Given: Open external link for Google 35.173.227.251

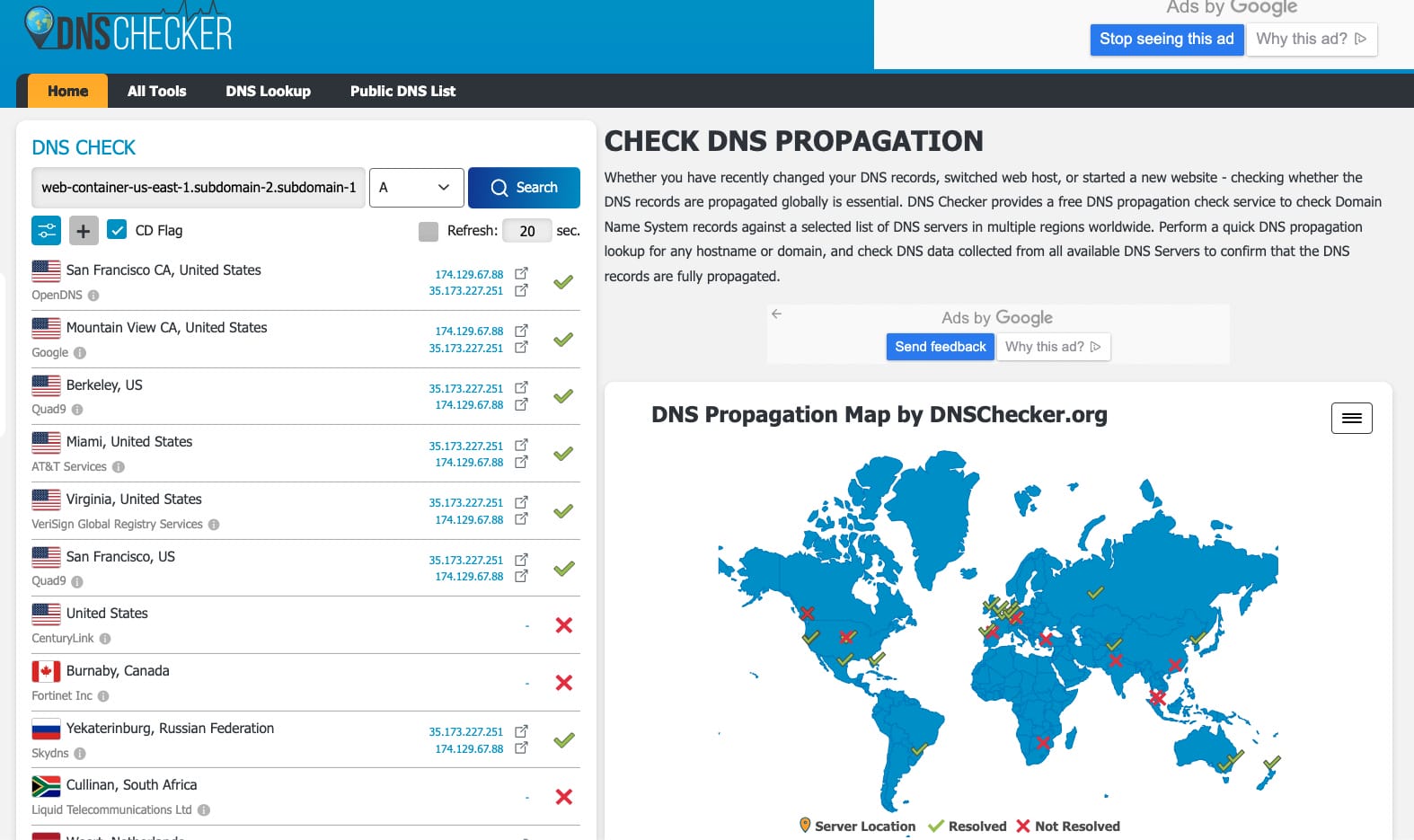Looking at the screenshot, I should tap(521, 347).
